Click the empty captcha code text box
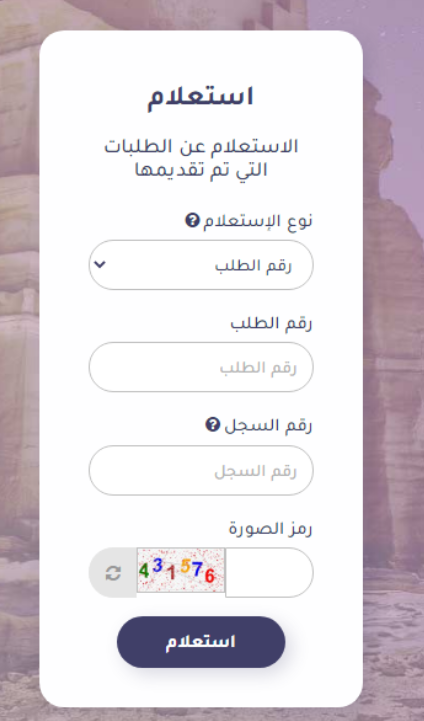The image size is (424, 721). coord(269,572)
